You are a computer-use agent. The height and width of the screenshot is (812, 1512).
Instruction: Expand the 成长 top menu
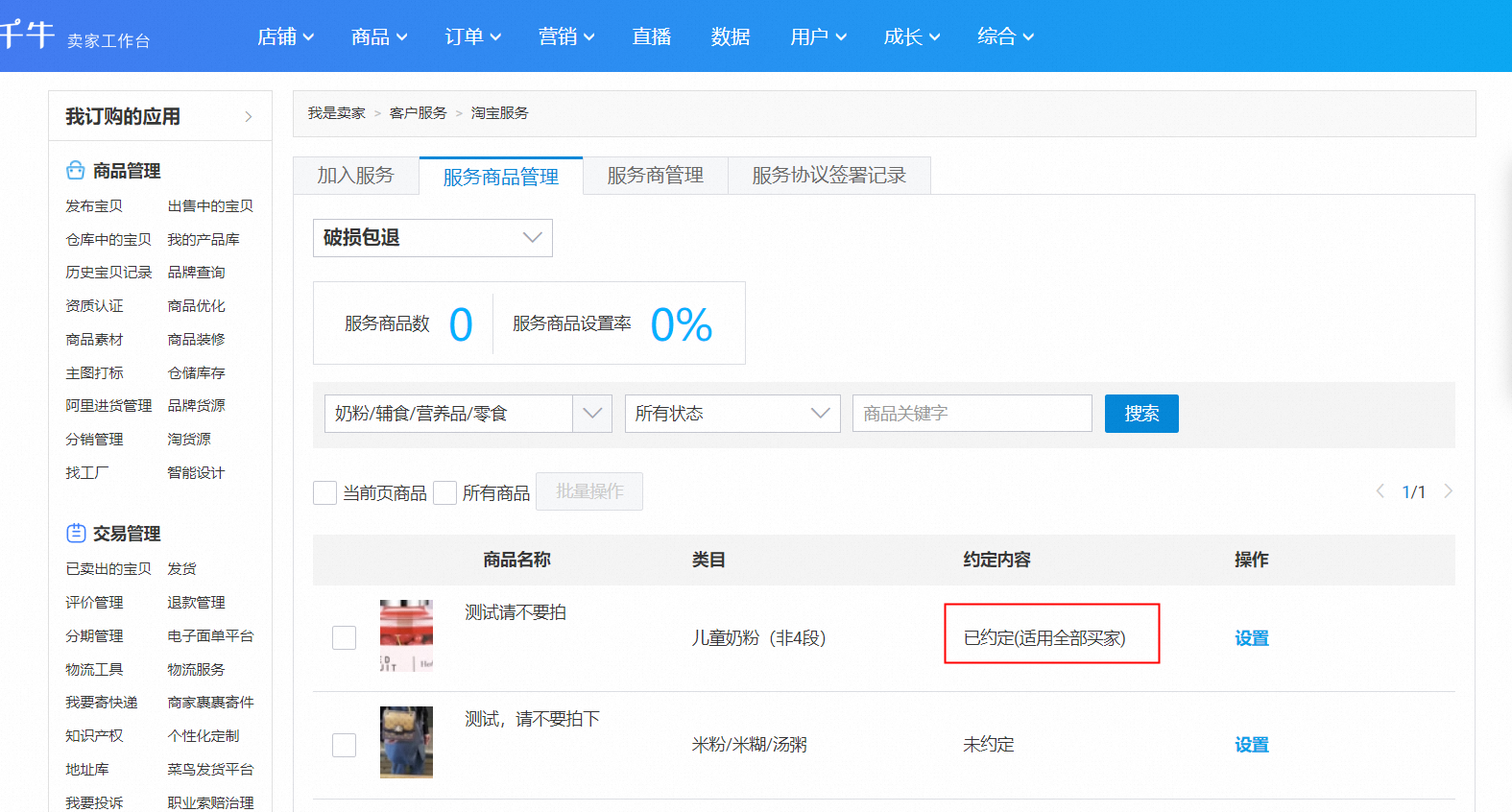912,36
